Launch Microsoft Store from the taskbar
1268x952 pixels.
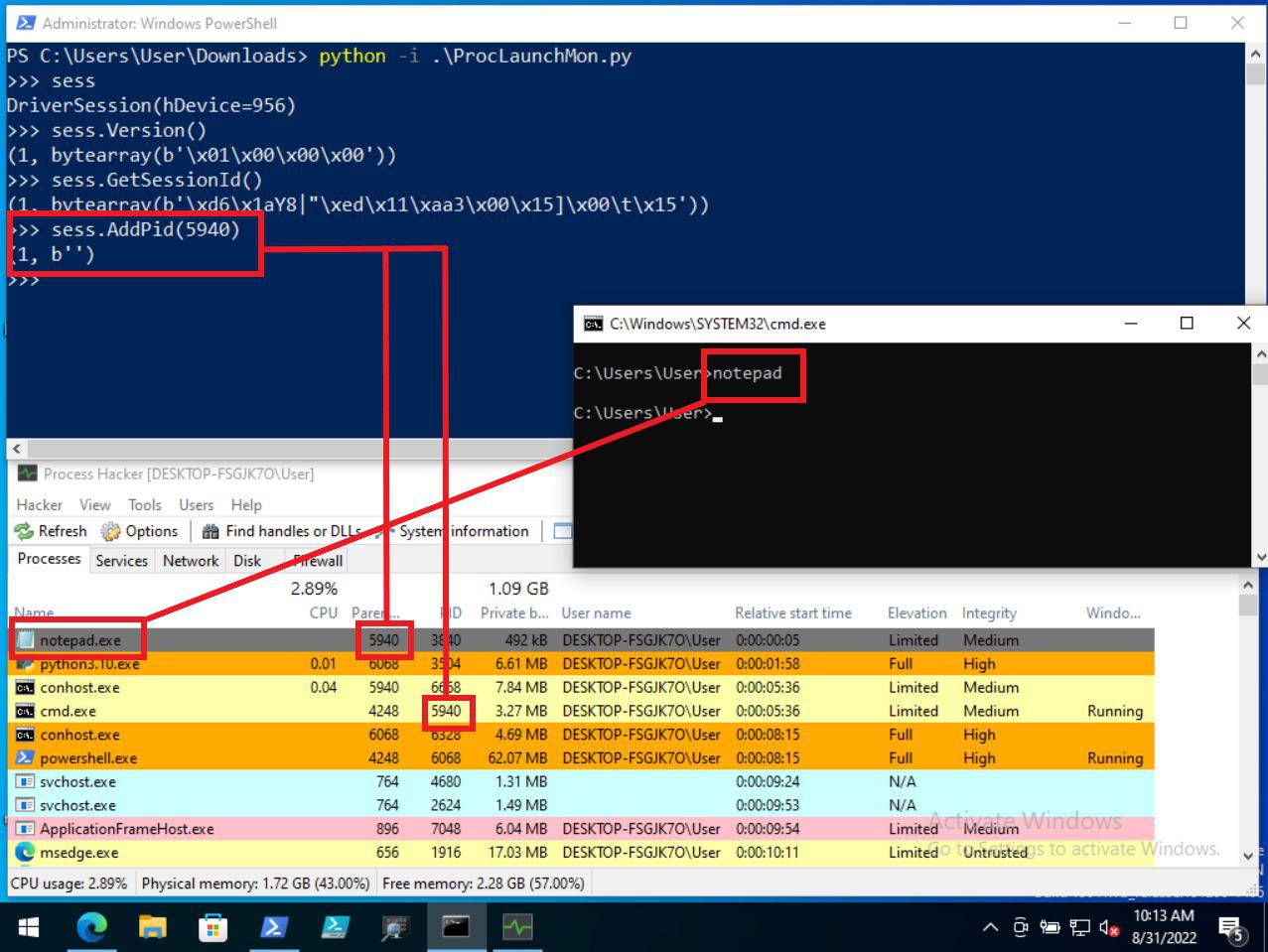click(212, 927)
